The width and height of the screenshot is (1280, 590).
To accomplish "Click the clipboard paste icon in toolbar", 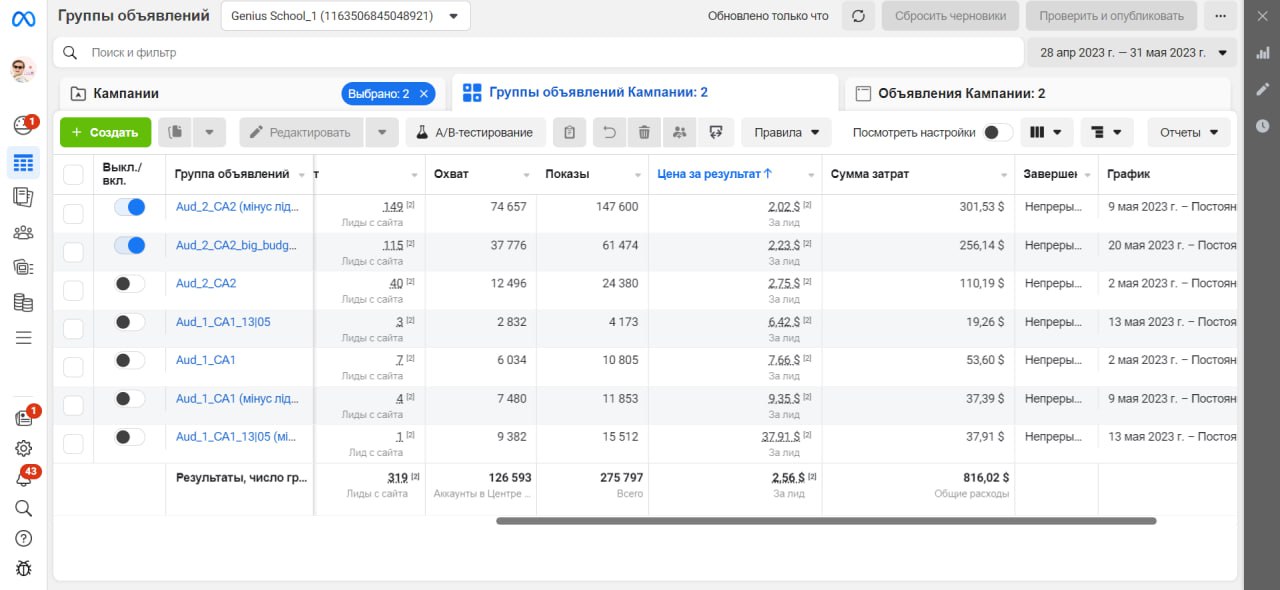I will click(x=569, y=132).
